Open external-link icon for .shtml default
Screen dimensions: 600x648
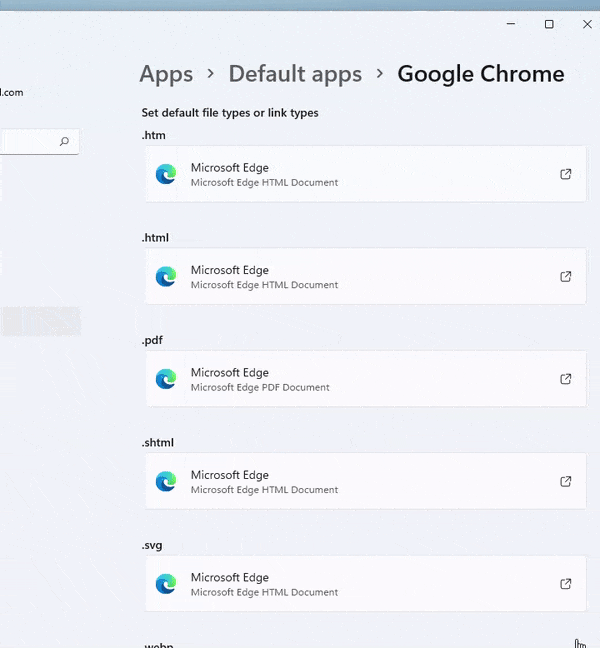click(x=565, y=481)
